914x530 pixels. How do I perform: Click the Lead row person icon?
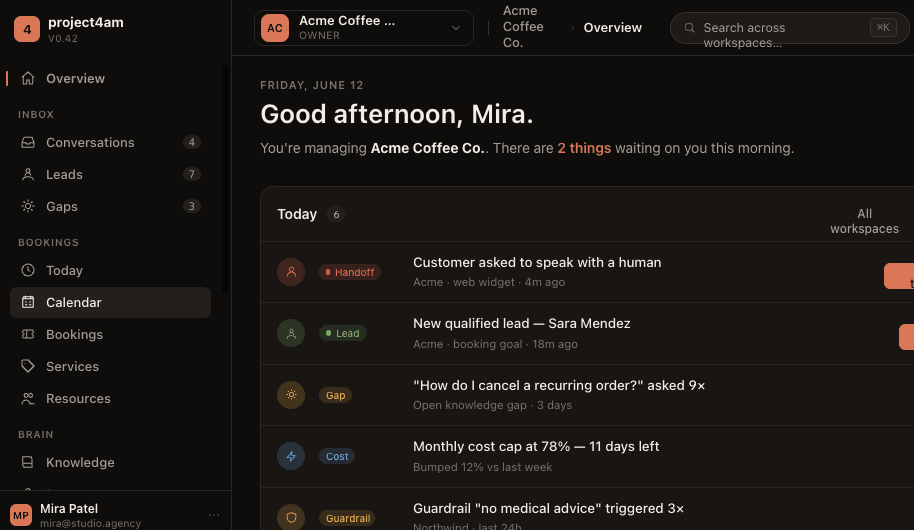tap(291, 333)
